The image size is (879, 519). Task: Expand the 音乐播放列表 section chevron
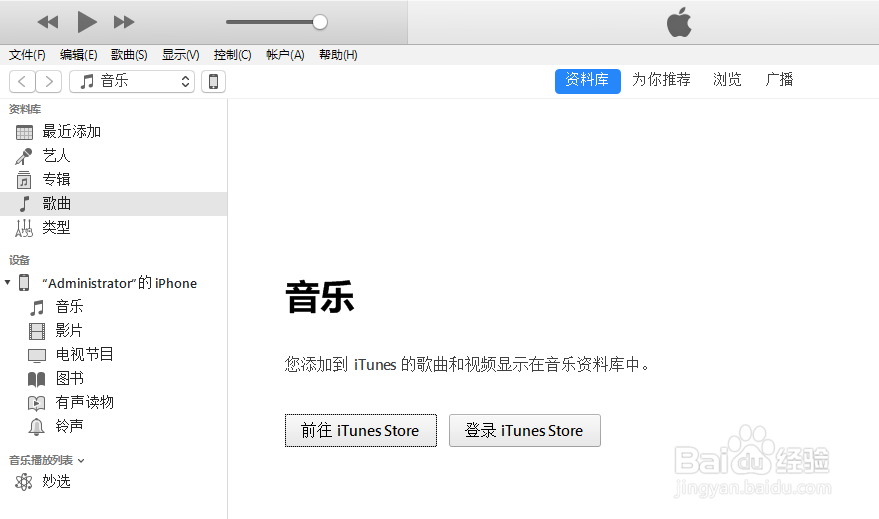coord(81,461)
